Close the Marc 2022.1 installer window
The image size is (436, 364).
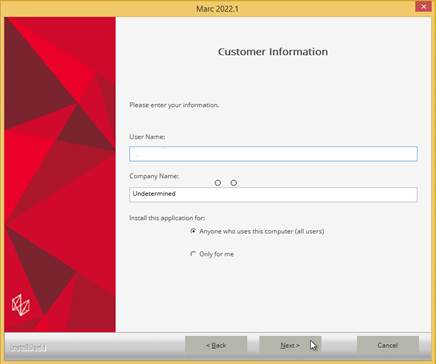[x=423, y=7]
